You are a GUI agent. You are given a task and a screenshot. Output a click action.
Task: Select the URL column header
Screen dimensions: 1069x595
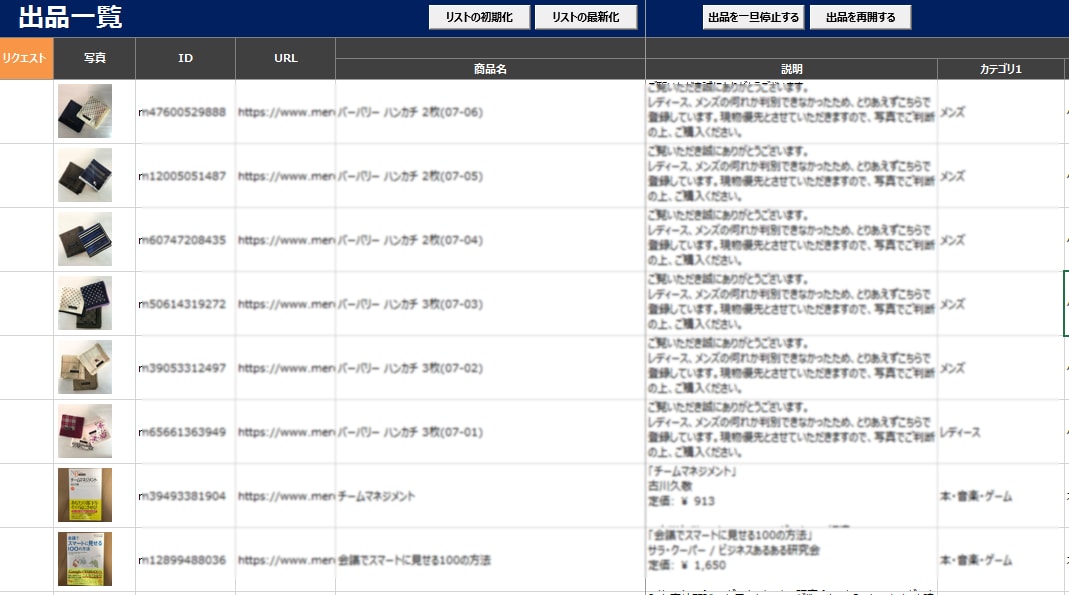coord(286,58)
